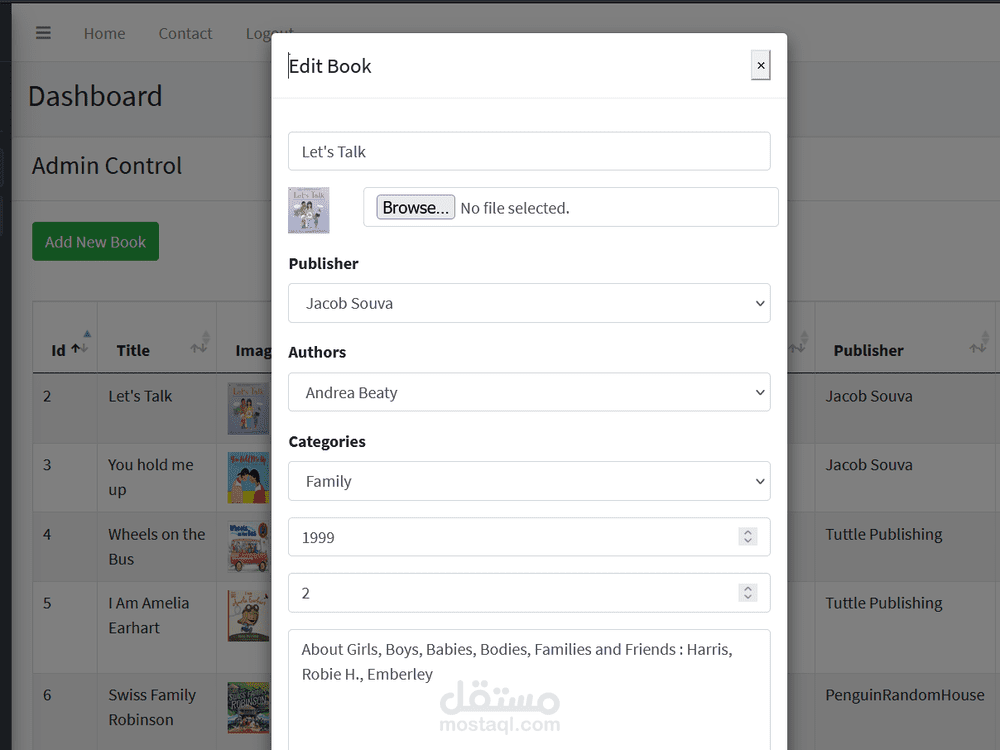The image size is (1000, 750).
Task: Click the sort icon in the truncated column header
Action: [x=798, y=347]
